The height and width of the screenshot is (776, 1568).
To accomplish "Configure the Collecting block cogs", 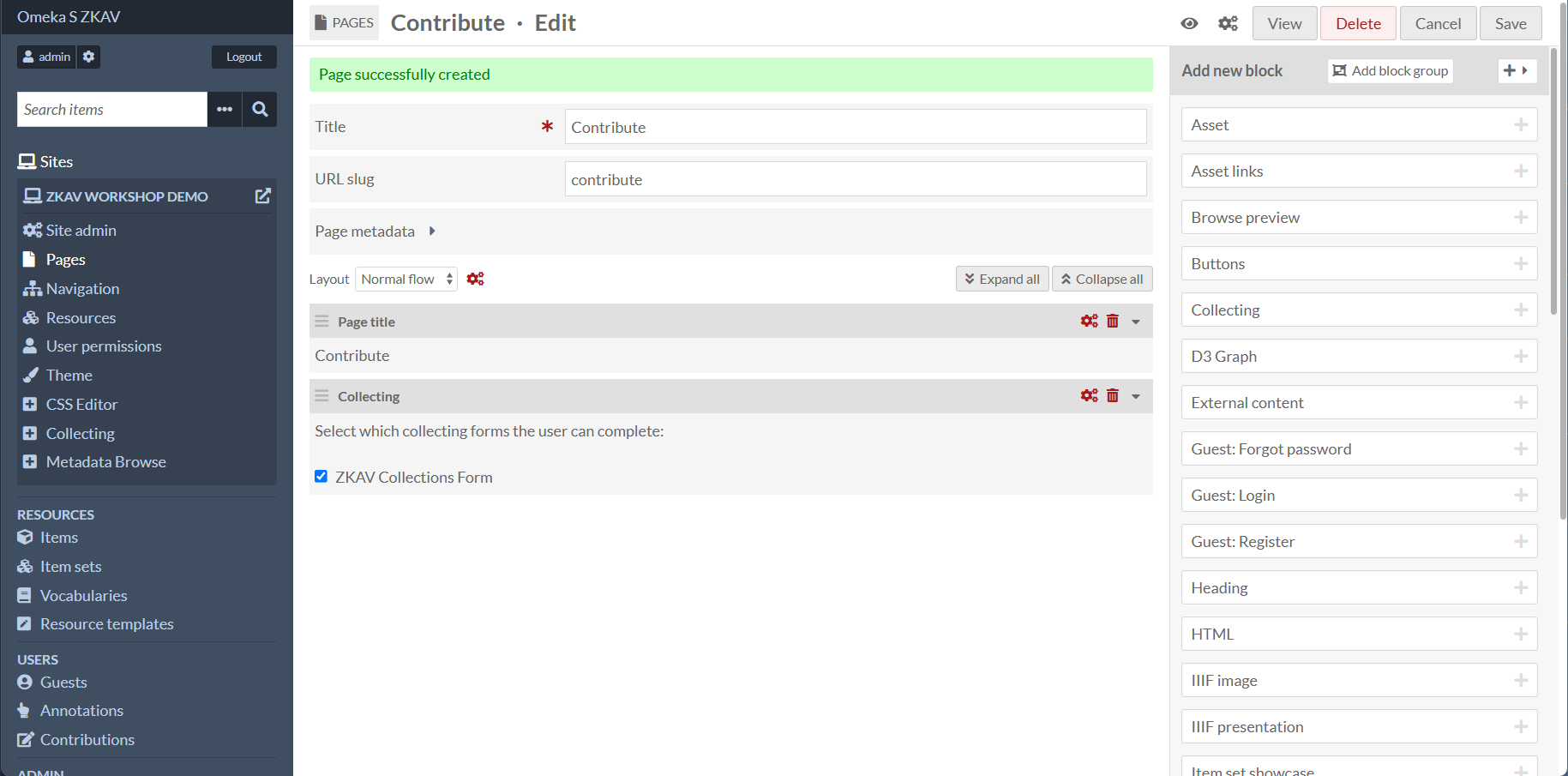I will pos(1089,395).
